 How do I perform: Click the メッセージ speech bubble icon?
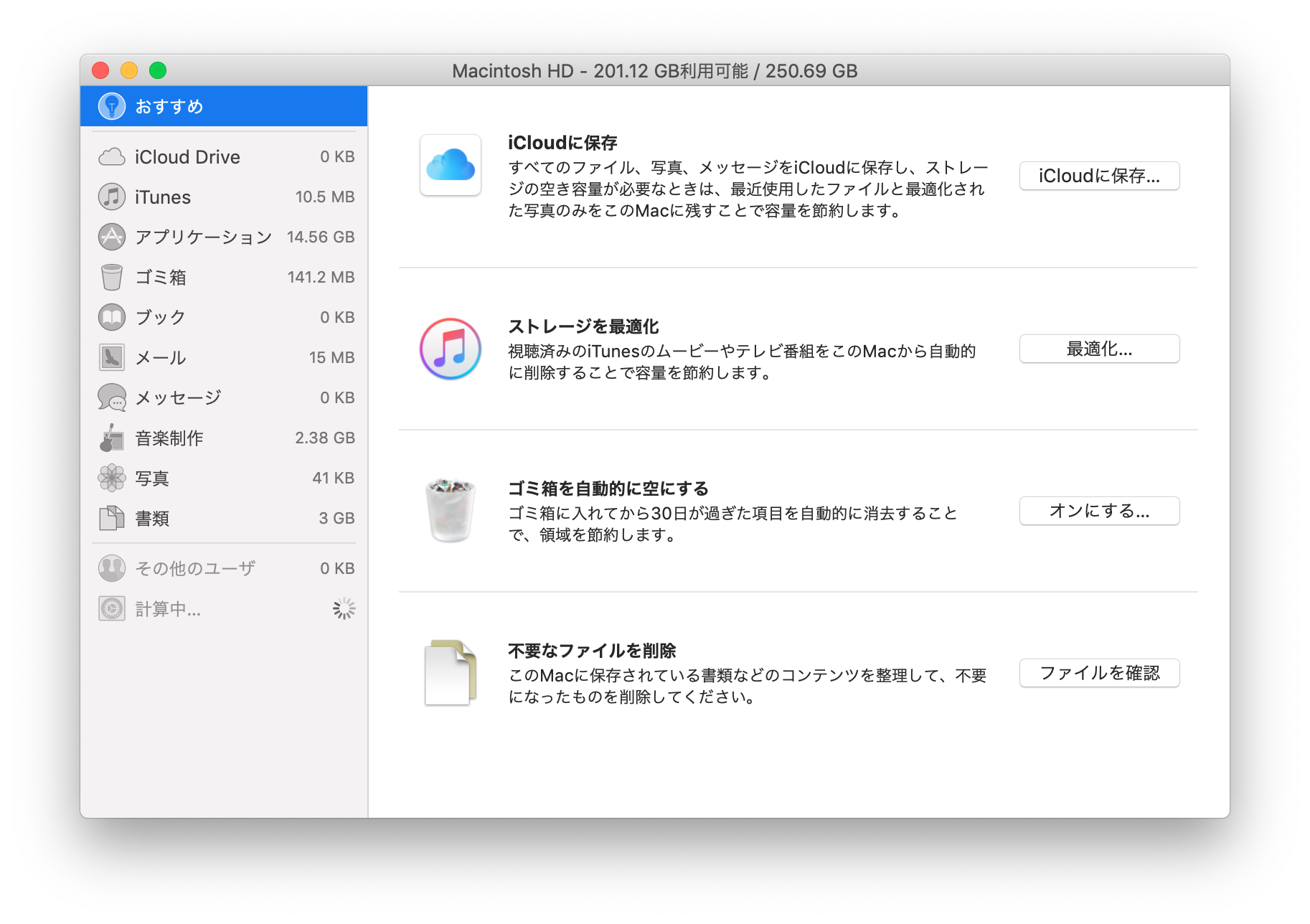(x=112, y=397)
